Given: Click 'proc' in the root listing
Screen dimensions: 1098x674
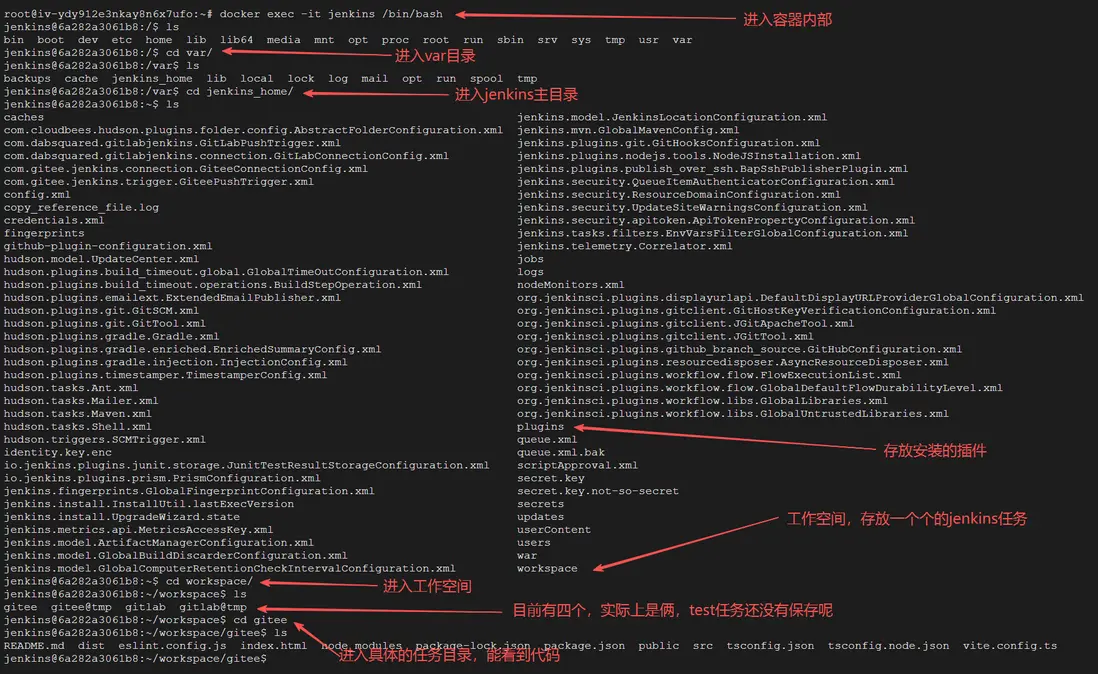Looking at the screenshot, I should (395, 40).
